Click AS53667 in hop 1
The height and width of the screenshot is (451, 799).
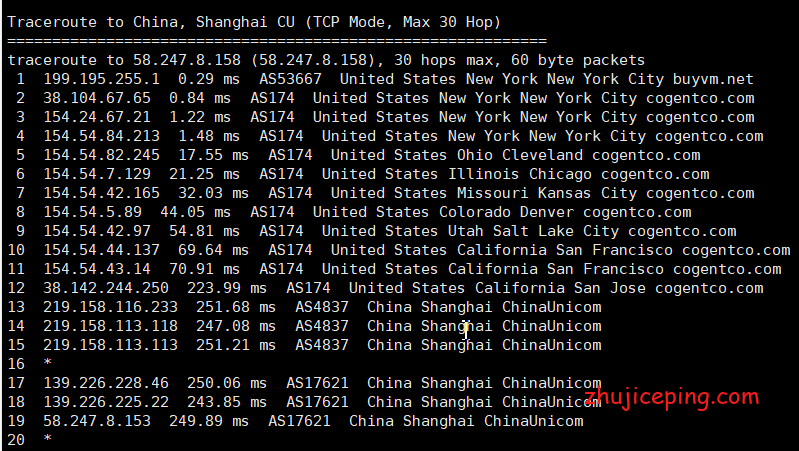tap(290, 79)
